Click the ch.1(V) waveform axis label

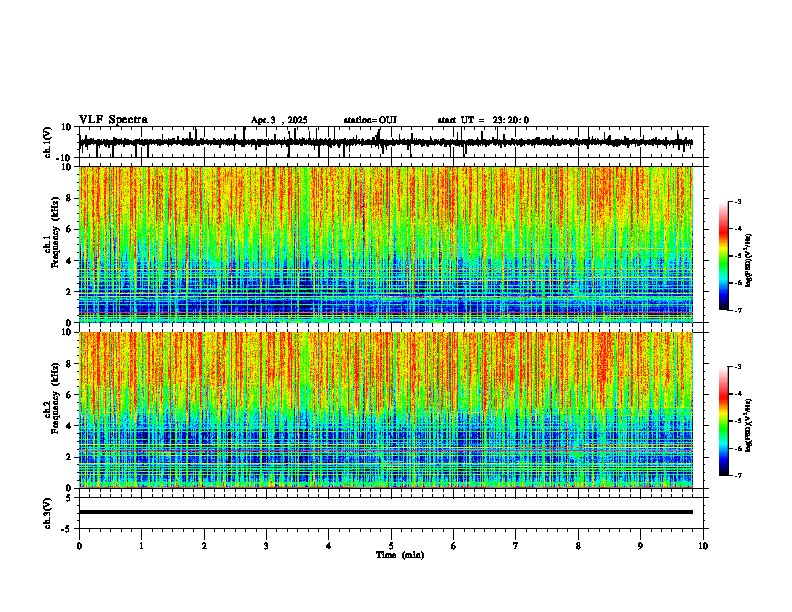pyautogui.click(x=48, y=142)
